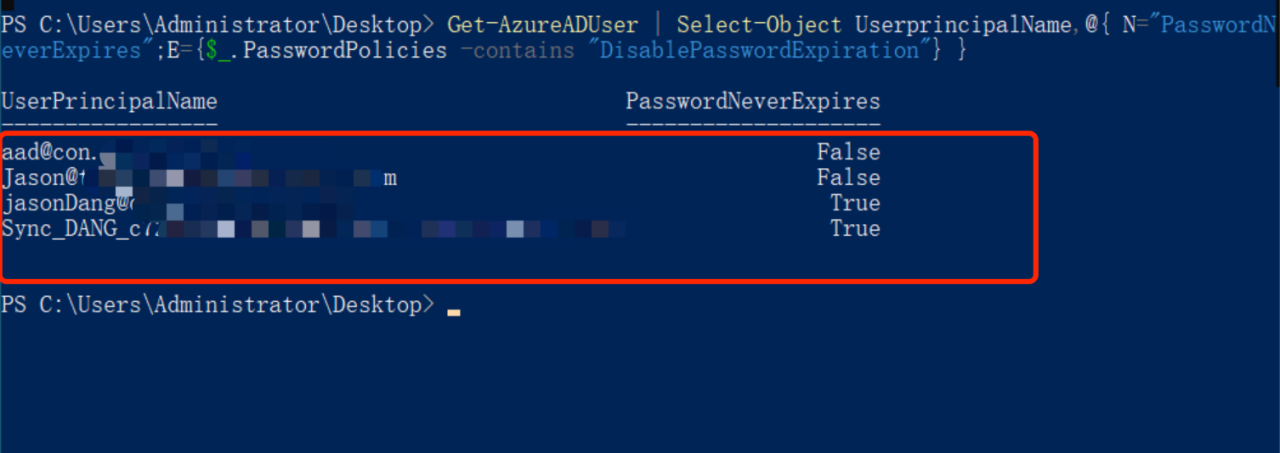Click the True value for jasonDang@
This screenshot has height=453, width=1280.
pos(855,203)
